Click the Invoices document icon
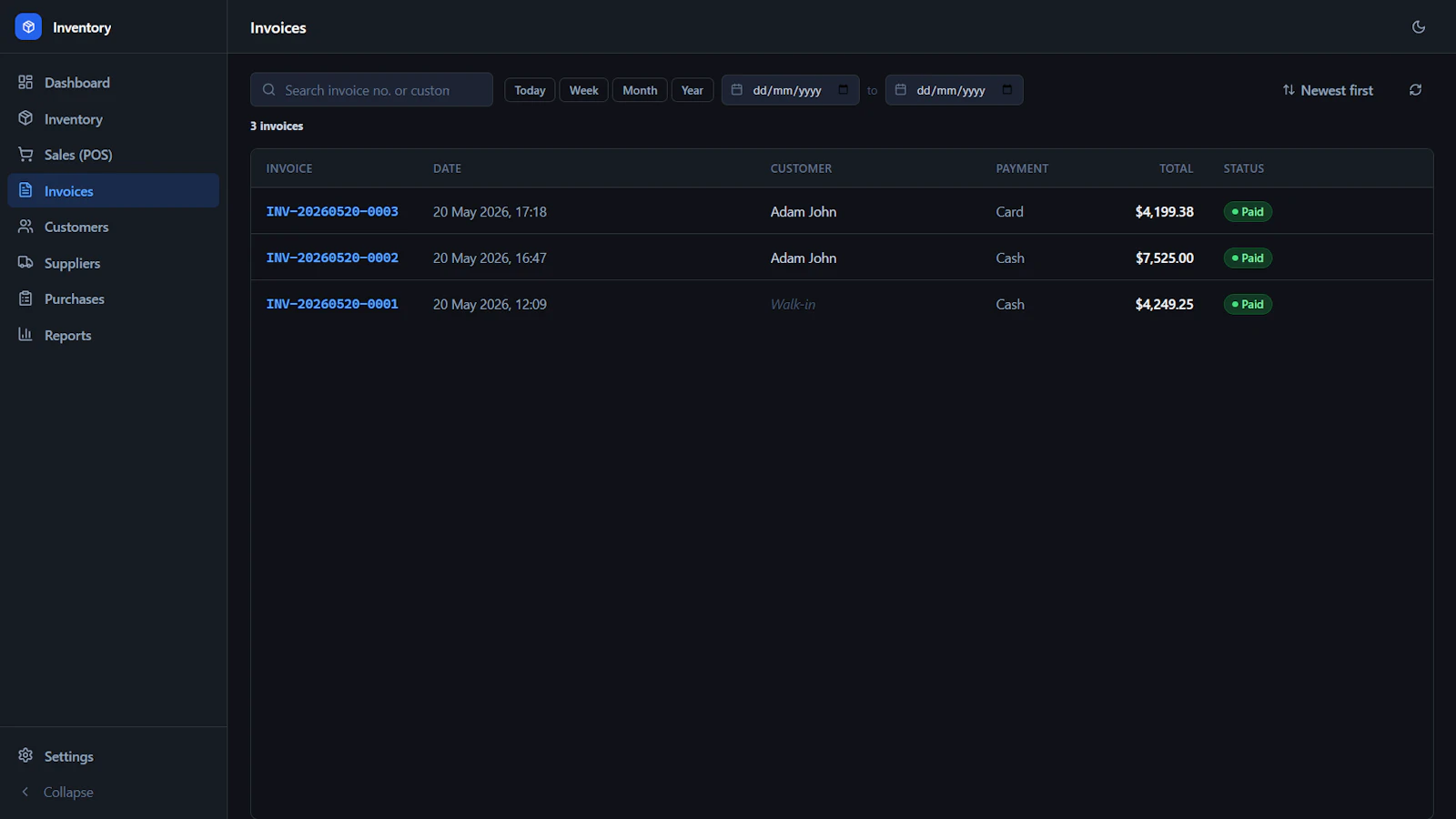Image resolution: width=1456 pixels, height=819 pixels. [x=25, y=190]
